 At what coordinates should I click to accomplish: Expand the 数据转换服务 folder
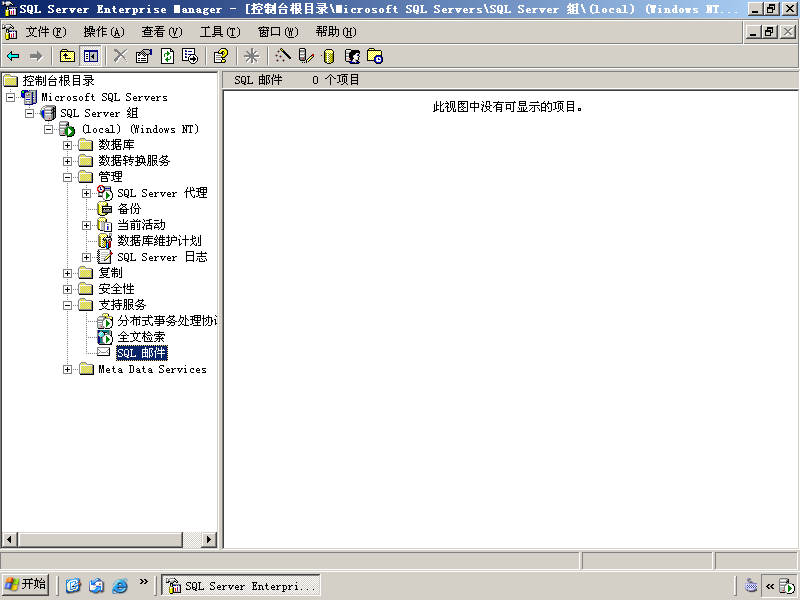tap(67, 161)
